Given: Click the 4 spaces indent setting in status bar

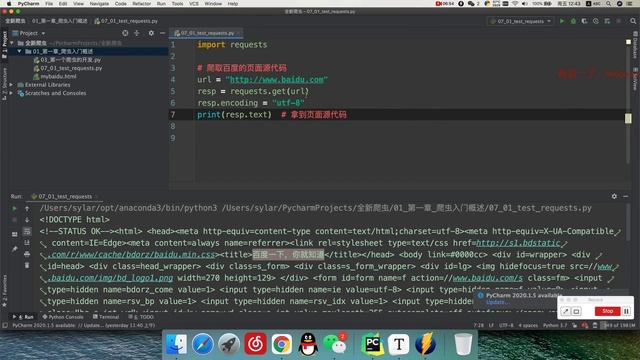Looking at the screenshot, I should 528,325.
